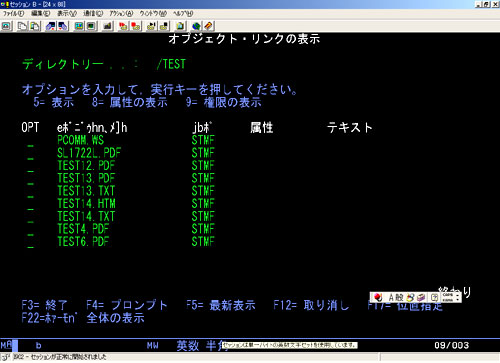Screen dimensions: 500x363
Task: Open the 編集(E) menu
Action: 40,13
